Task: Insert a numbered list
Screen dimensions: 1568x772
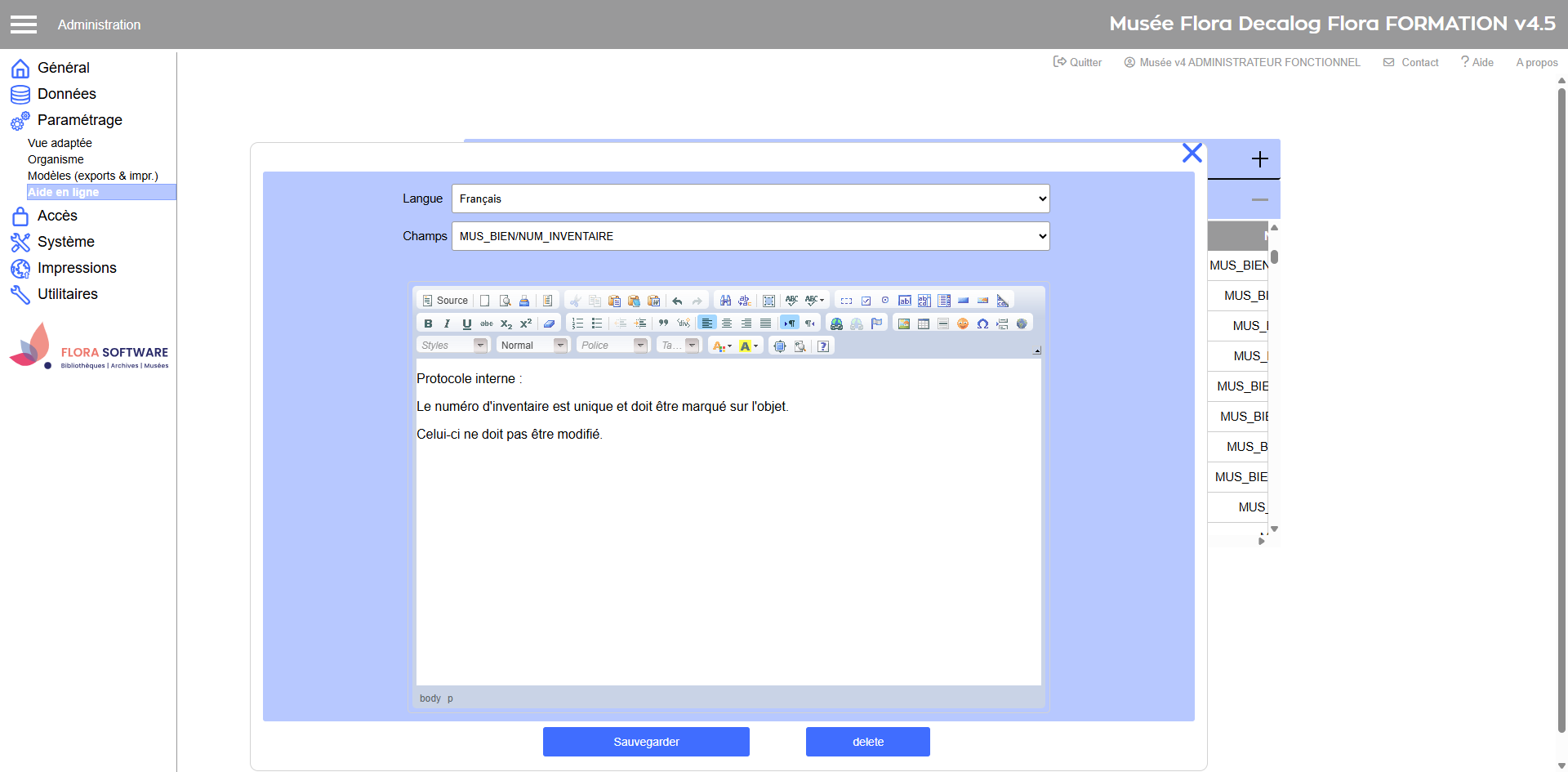Action: (577, 324)
